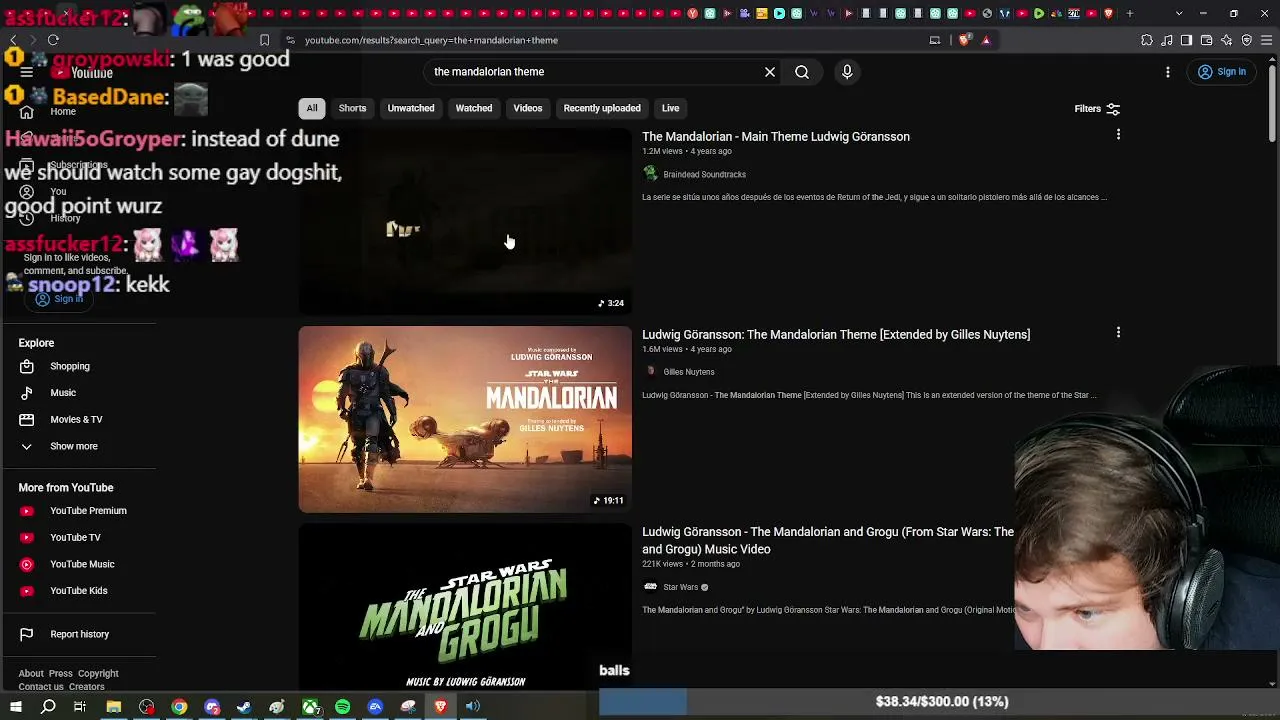Play the 3:24 Main Theme thumbnail
Screen dimensions: 1280x720
pos(465,222)
